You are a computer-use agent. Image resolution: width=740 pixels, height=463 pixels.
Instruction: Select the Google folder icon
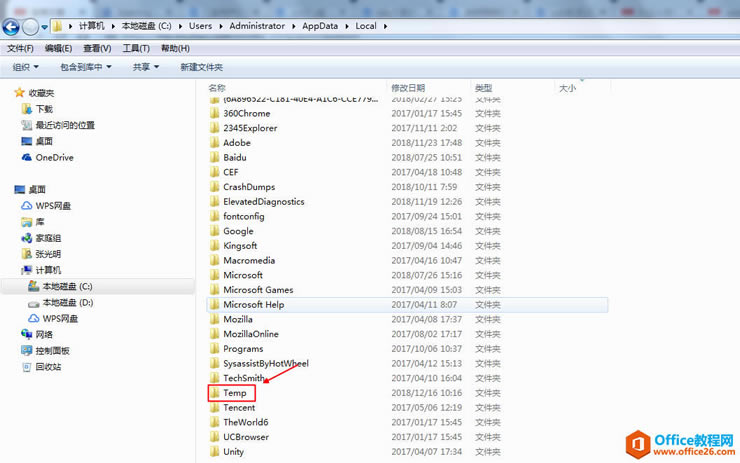click(215, 230)
